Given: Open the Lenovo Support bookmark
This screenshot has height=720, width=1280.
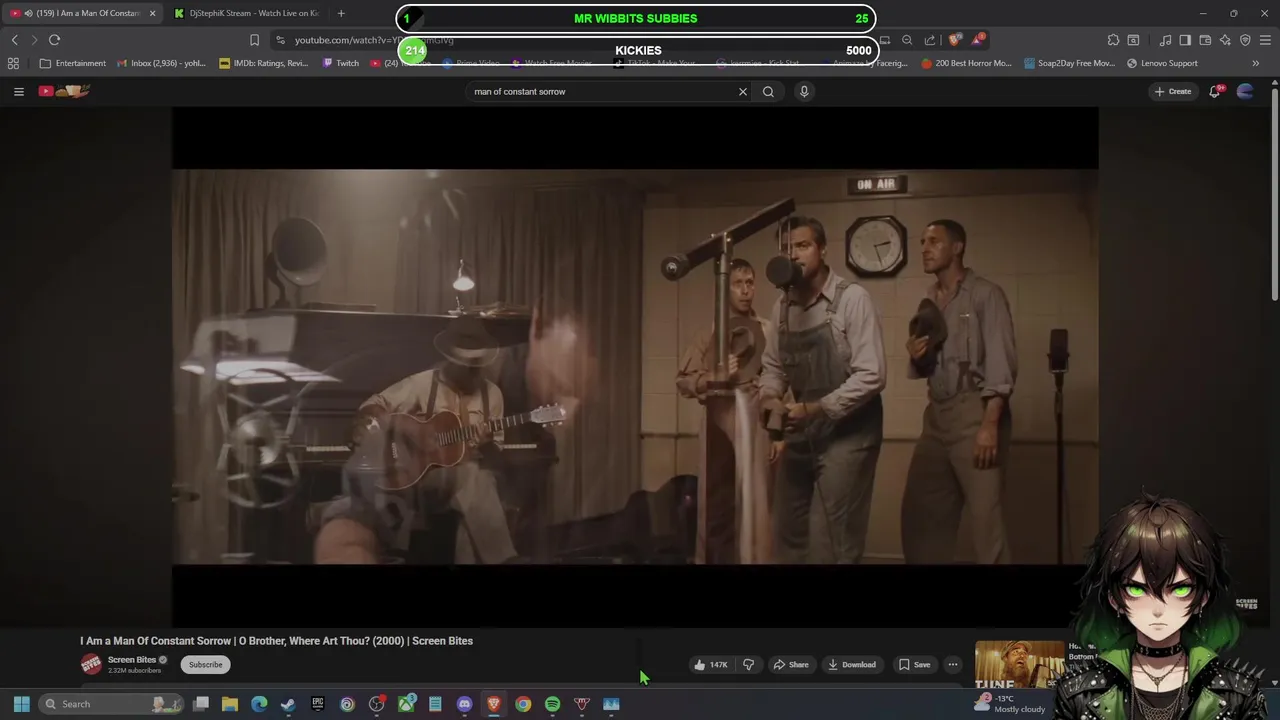Looking at the screenshot, I should click(x=1162, y=63).
